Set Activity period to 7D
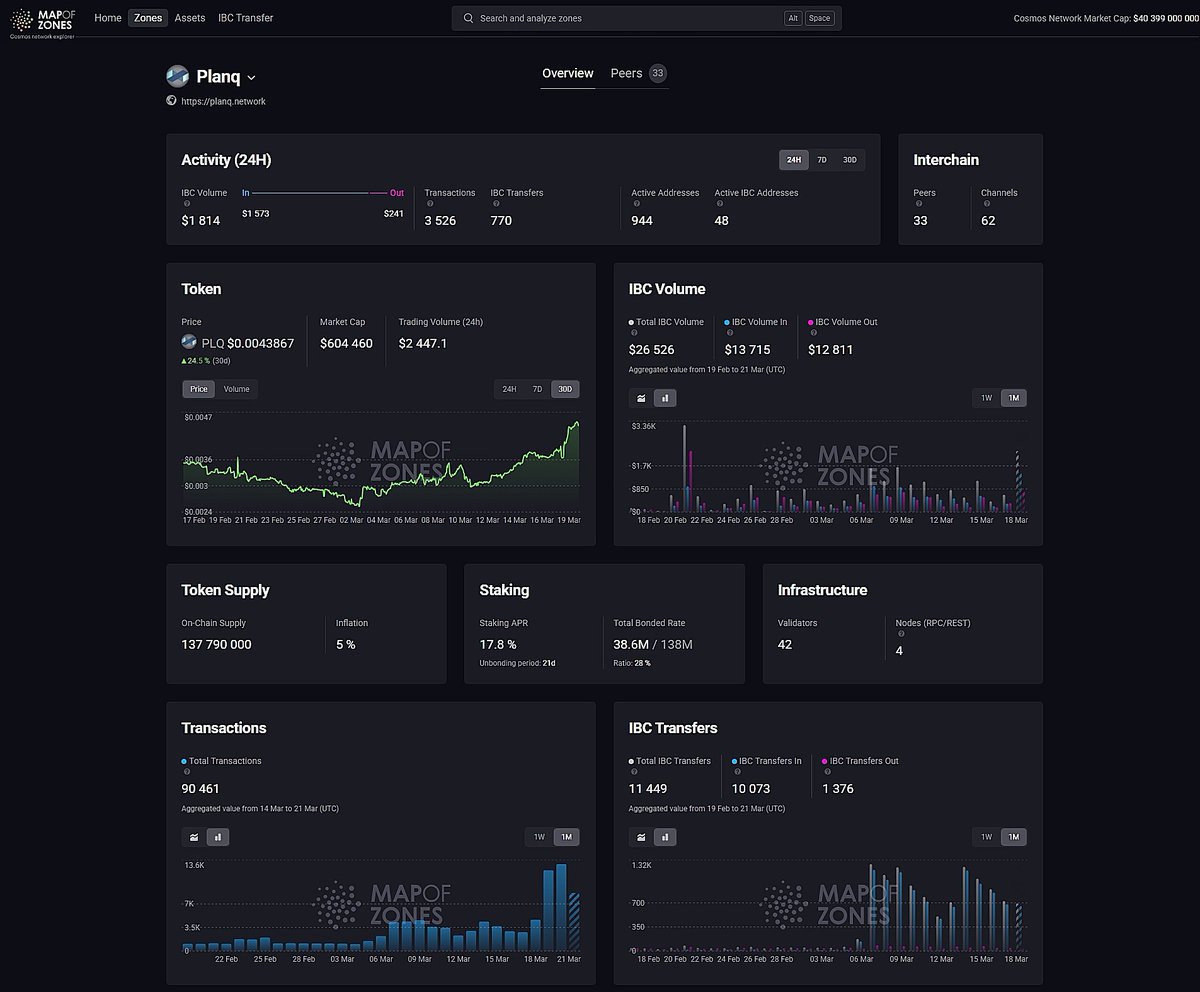Screen dimensions: 1200x992 click(x=822, y=160)
